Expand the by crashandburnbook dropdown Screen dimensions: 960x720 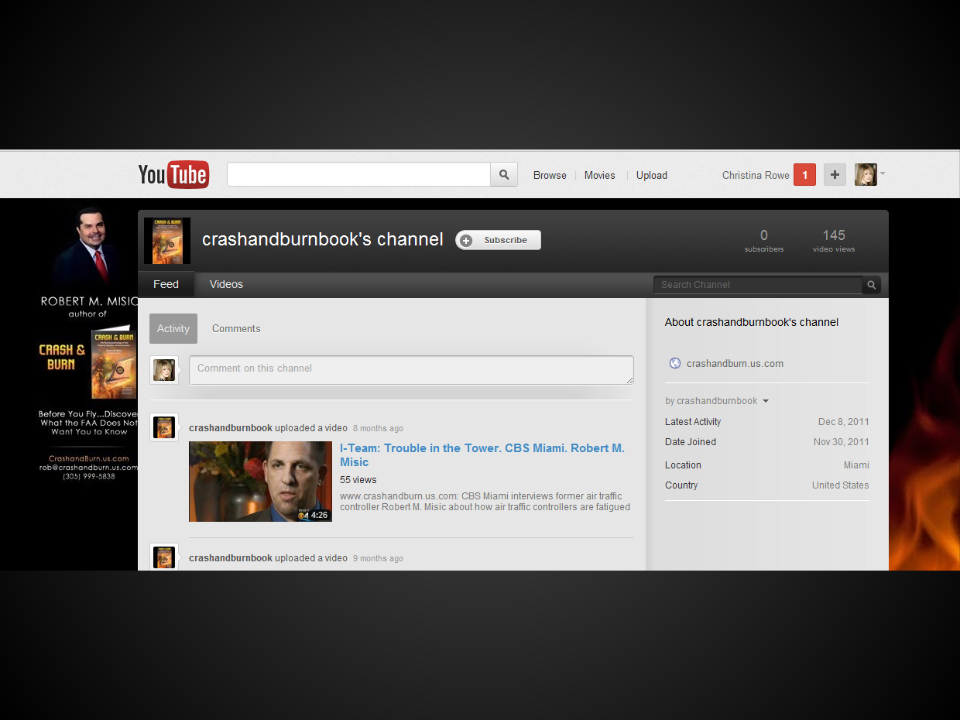[x=716, y=400]
